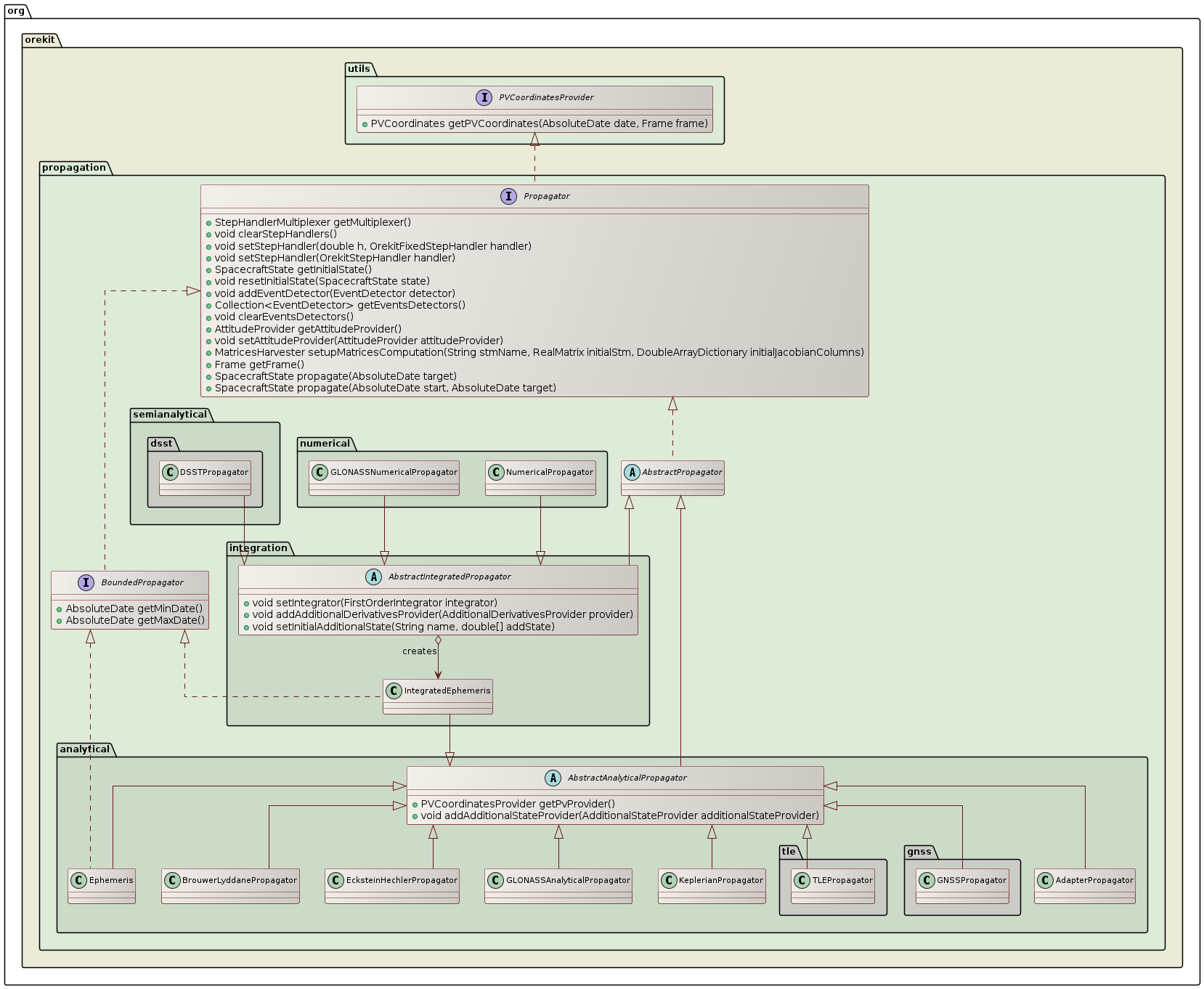
Task: Collapse the integration package tab
Action: [256, 548]
